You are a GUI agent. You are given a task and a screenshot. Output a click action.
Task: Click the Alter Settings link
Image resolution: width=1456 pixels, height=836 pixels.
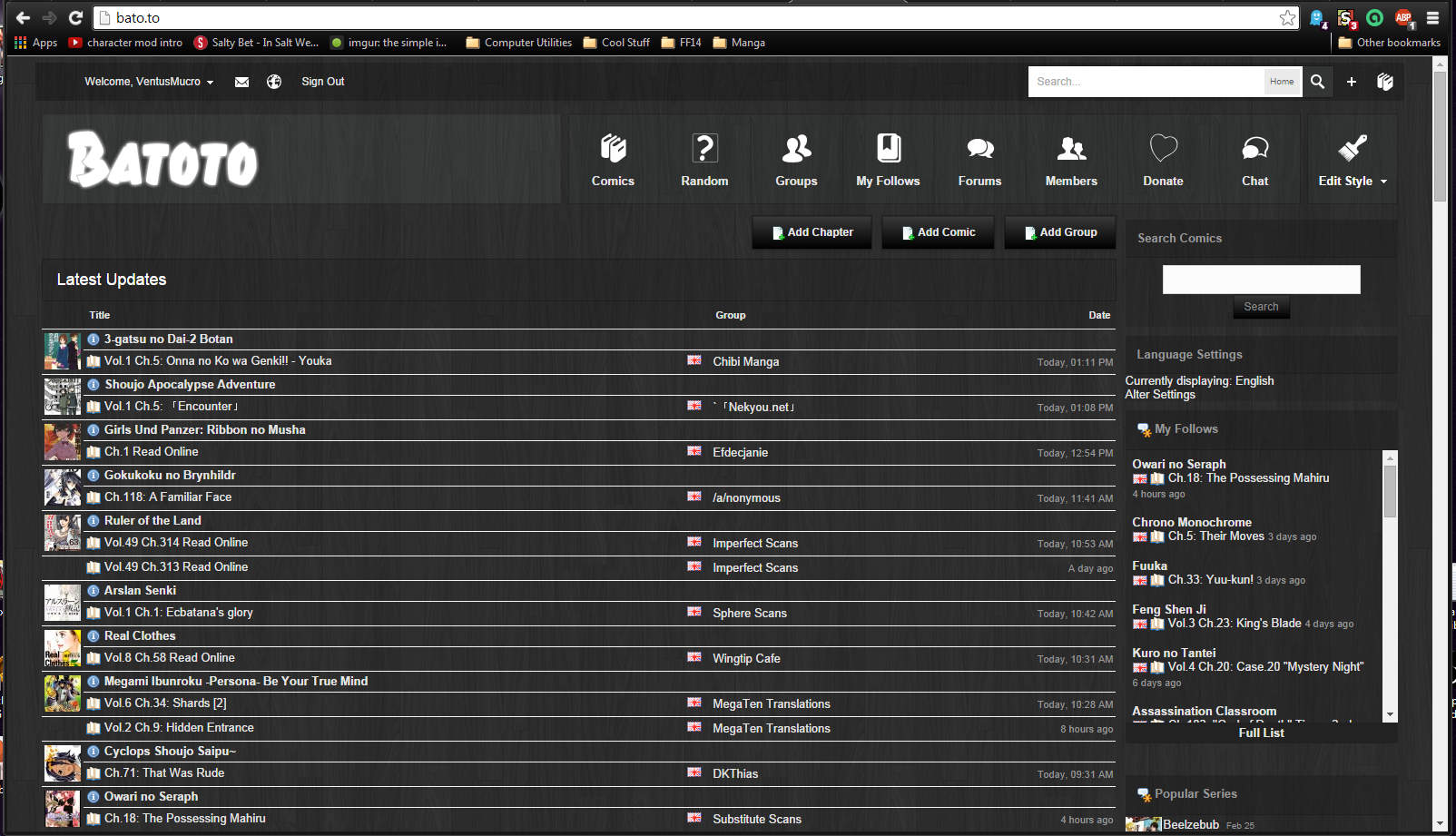coord(1160,395)
